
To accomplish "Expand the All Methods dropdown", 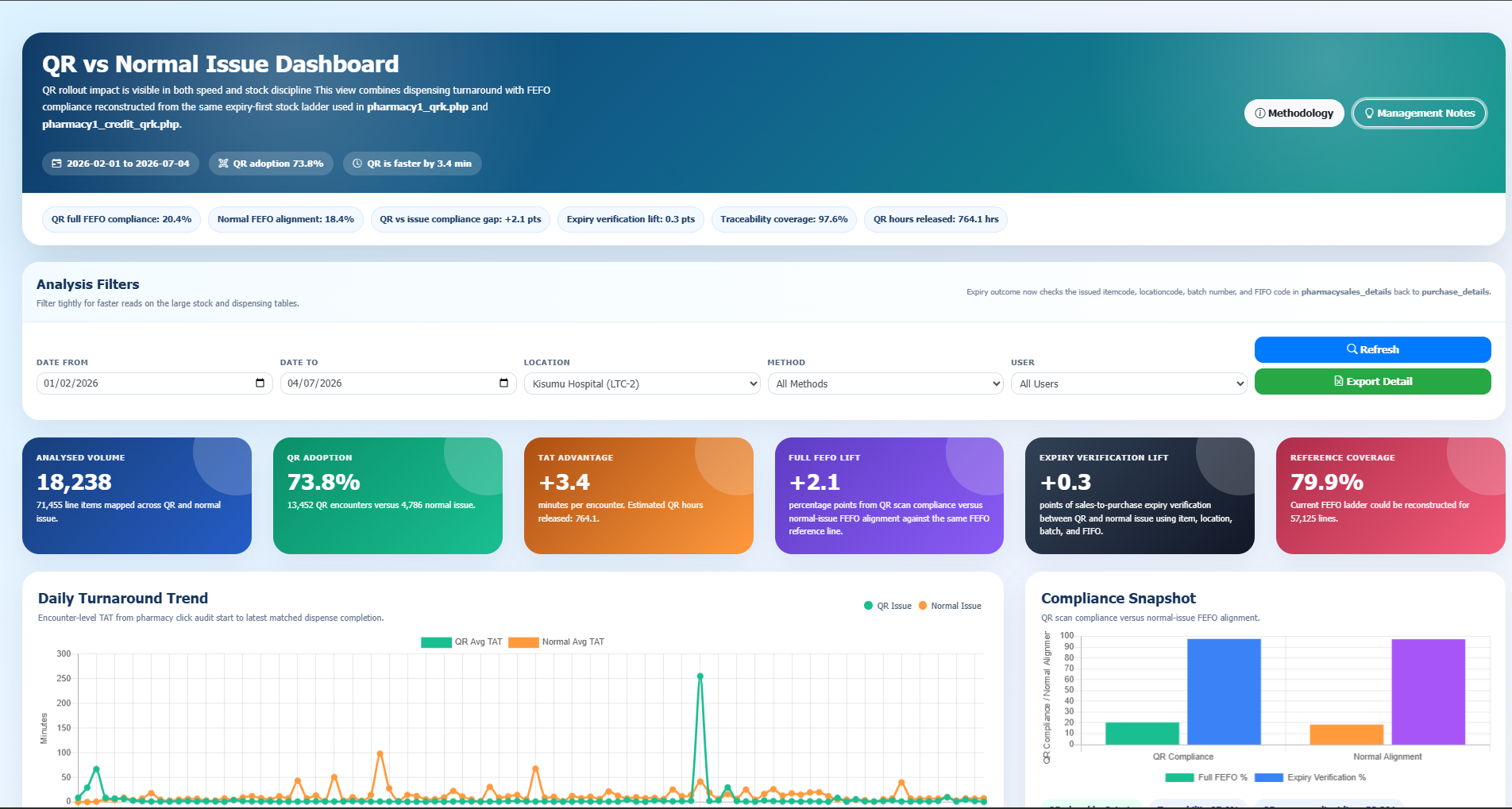I will [885, 383].
